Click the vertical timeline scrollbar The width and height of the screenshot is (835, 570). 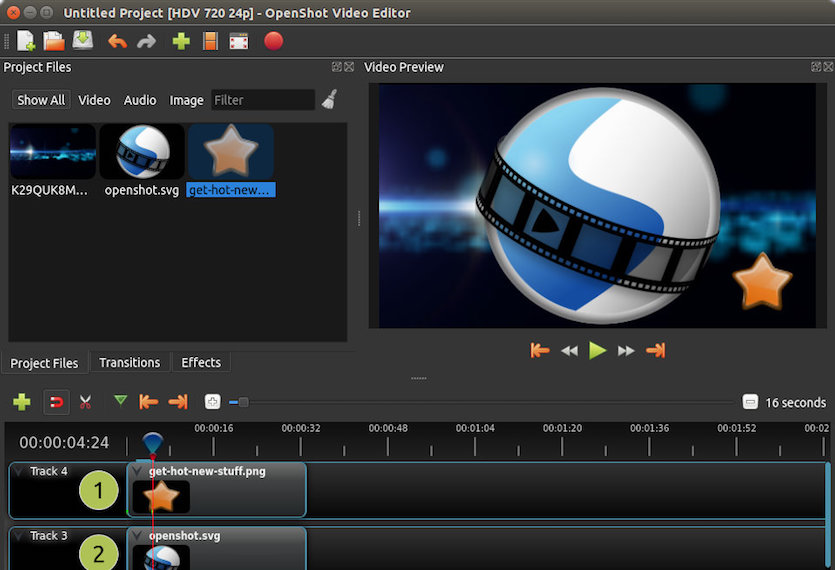point(828,516)
